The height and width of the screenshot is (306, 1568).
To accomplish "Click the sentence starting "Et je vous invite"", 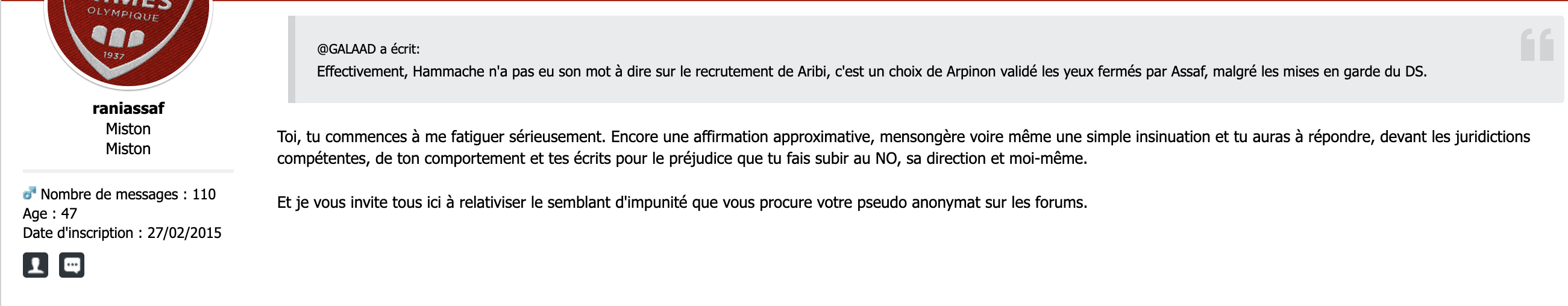I will [682, 202].
